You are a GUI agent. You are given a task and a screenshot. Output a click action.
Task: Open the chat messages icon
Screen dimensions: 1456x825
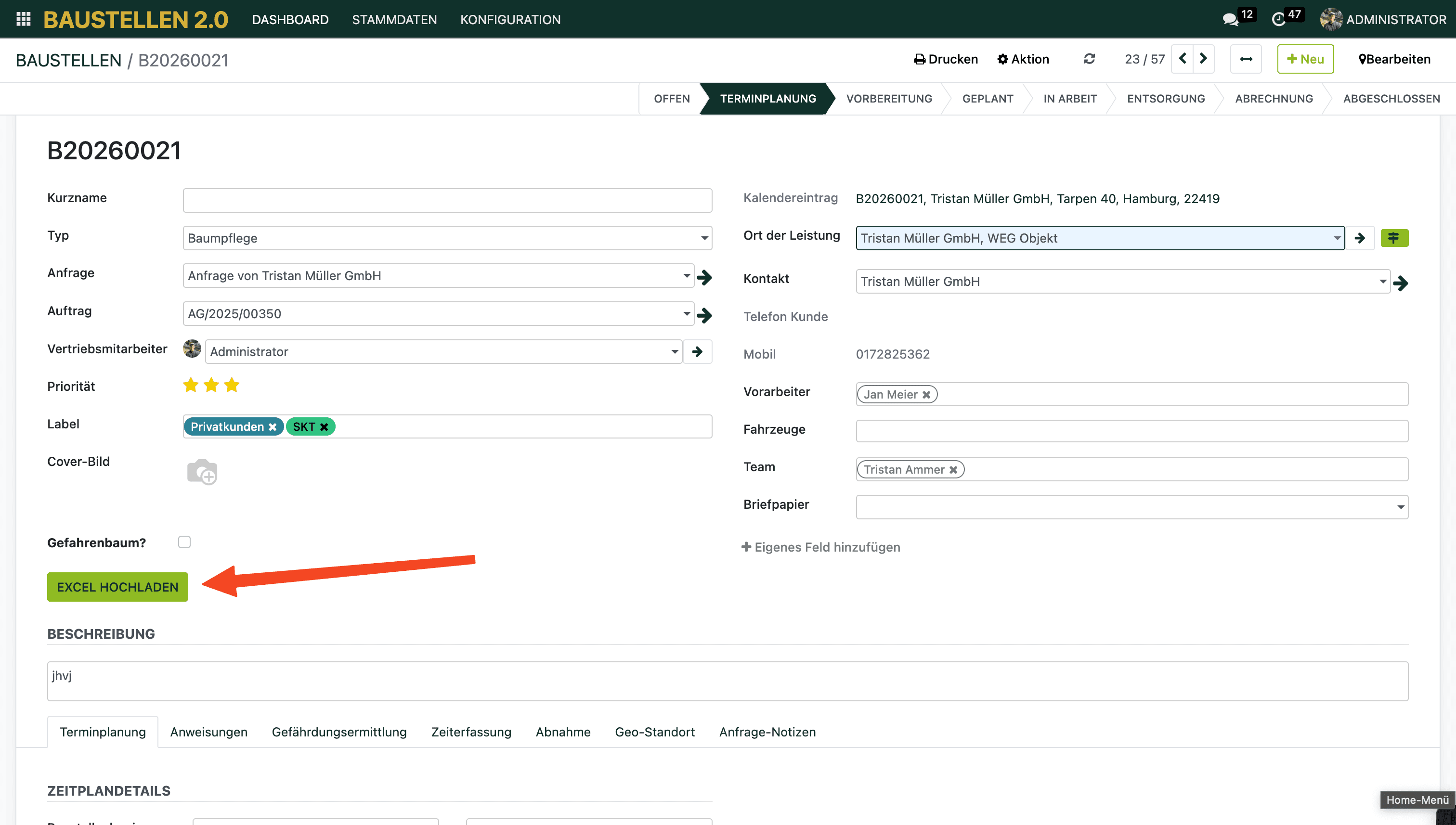click(1229, 19)
